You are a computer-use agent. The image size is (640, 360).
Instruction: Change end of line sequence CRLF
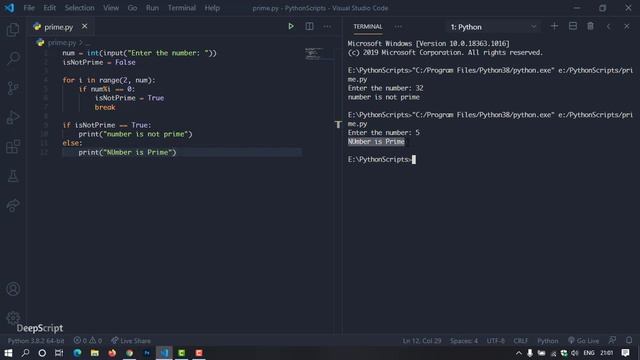[521, 340]
